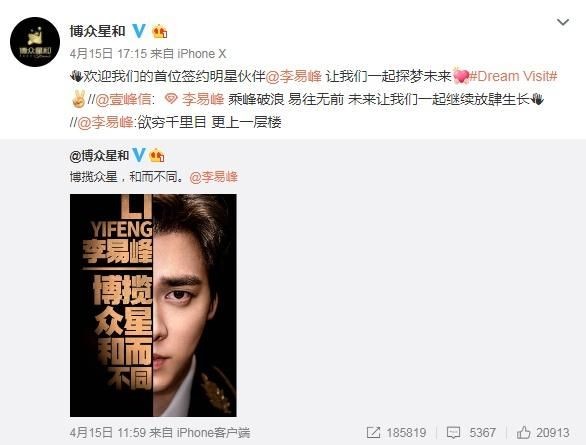Enlarge the Li Yifeng poster image
Viewport: 586px width, 445px height.
[x=153, y=305]
